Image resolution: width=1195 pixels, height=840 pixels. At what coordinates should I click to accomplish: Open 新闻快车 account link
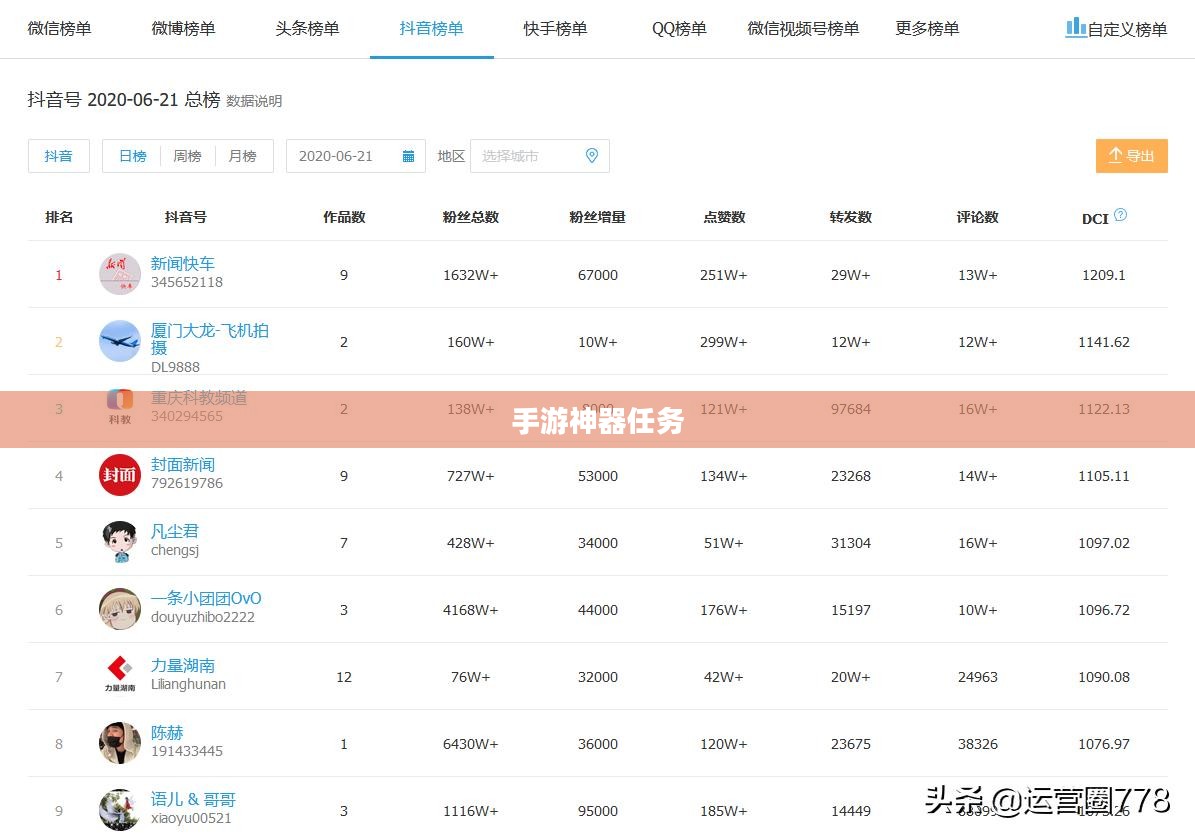point(183,264)
